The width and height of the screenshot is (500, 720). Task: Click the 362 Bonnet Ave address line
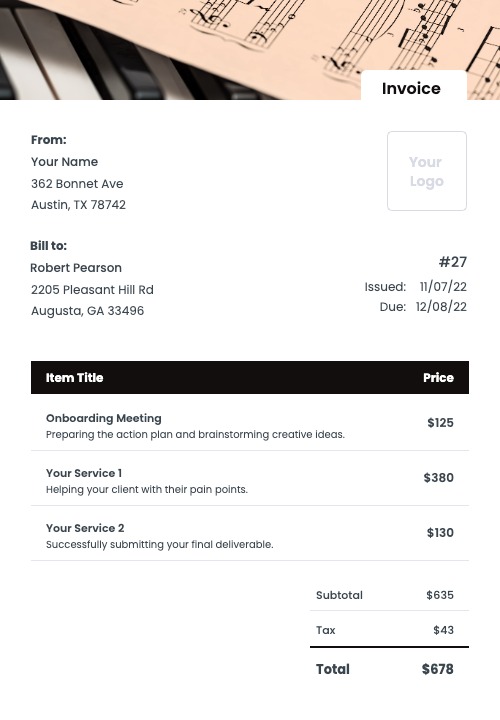77,184
